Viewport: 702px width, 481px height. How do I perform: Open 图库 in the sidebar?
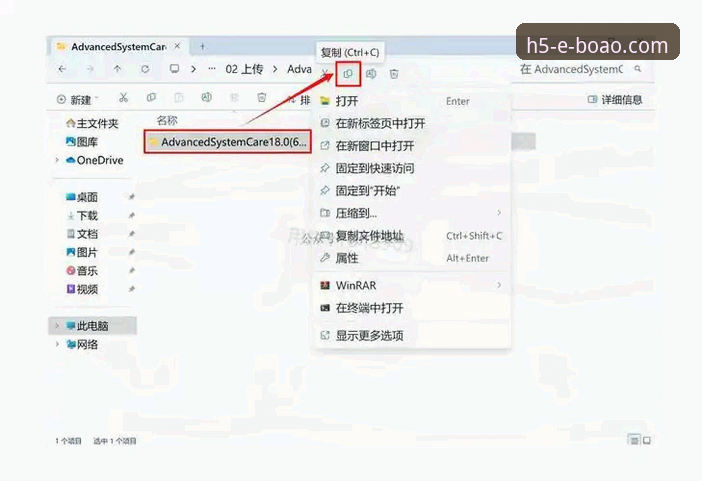click(x=82, y=142)
